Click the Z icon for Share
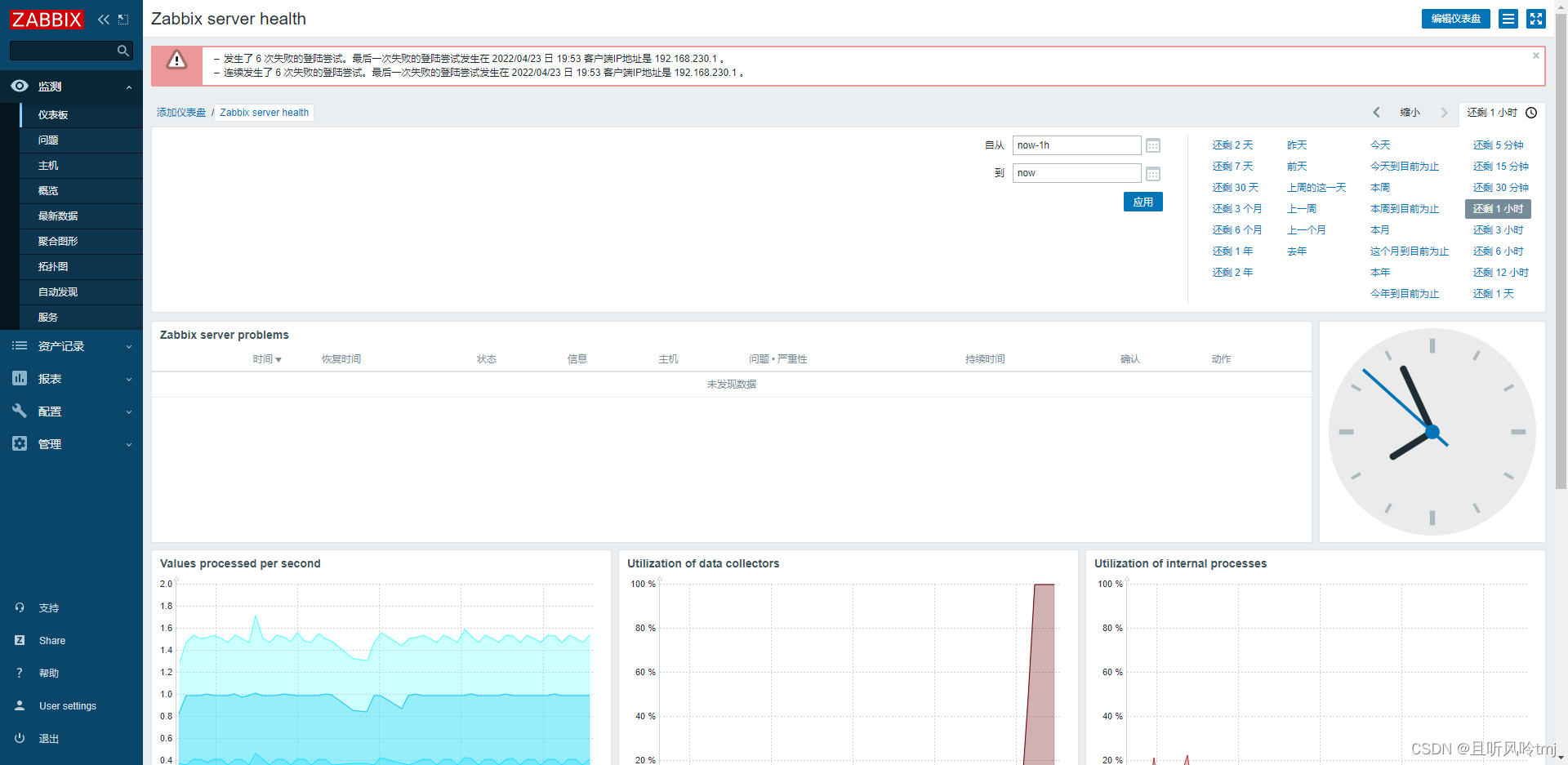This screenshot has width=1568, height=765. click(x=20, y=640)
